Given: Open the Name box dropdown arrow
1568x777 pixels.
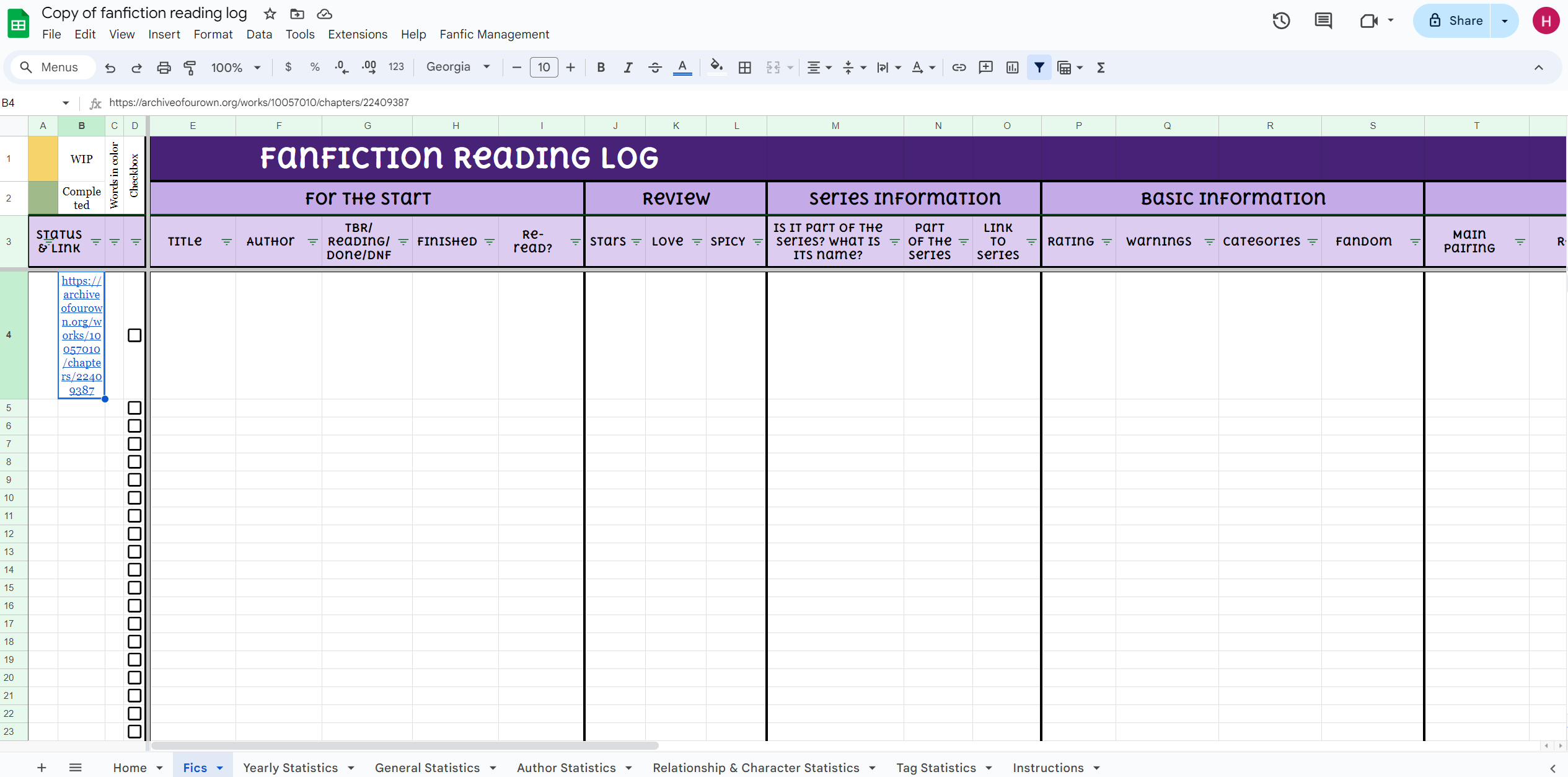Looking at the screenshot, I should click(x=66, y=103).
